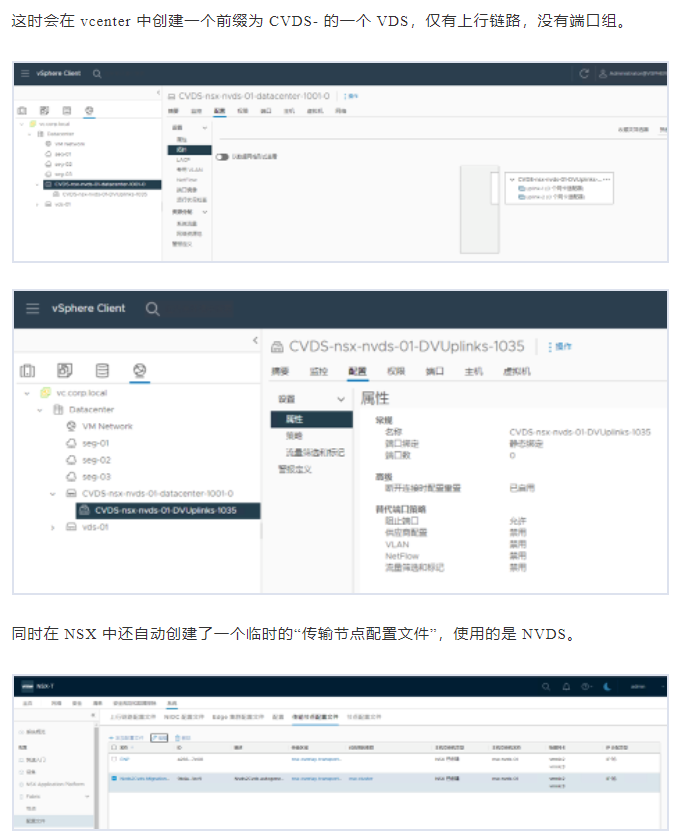The image size is (679, 838).
Task: Collapse settings section on datacenter-1001-0 config menu
Action: [204, 128]
